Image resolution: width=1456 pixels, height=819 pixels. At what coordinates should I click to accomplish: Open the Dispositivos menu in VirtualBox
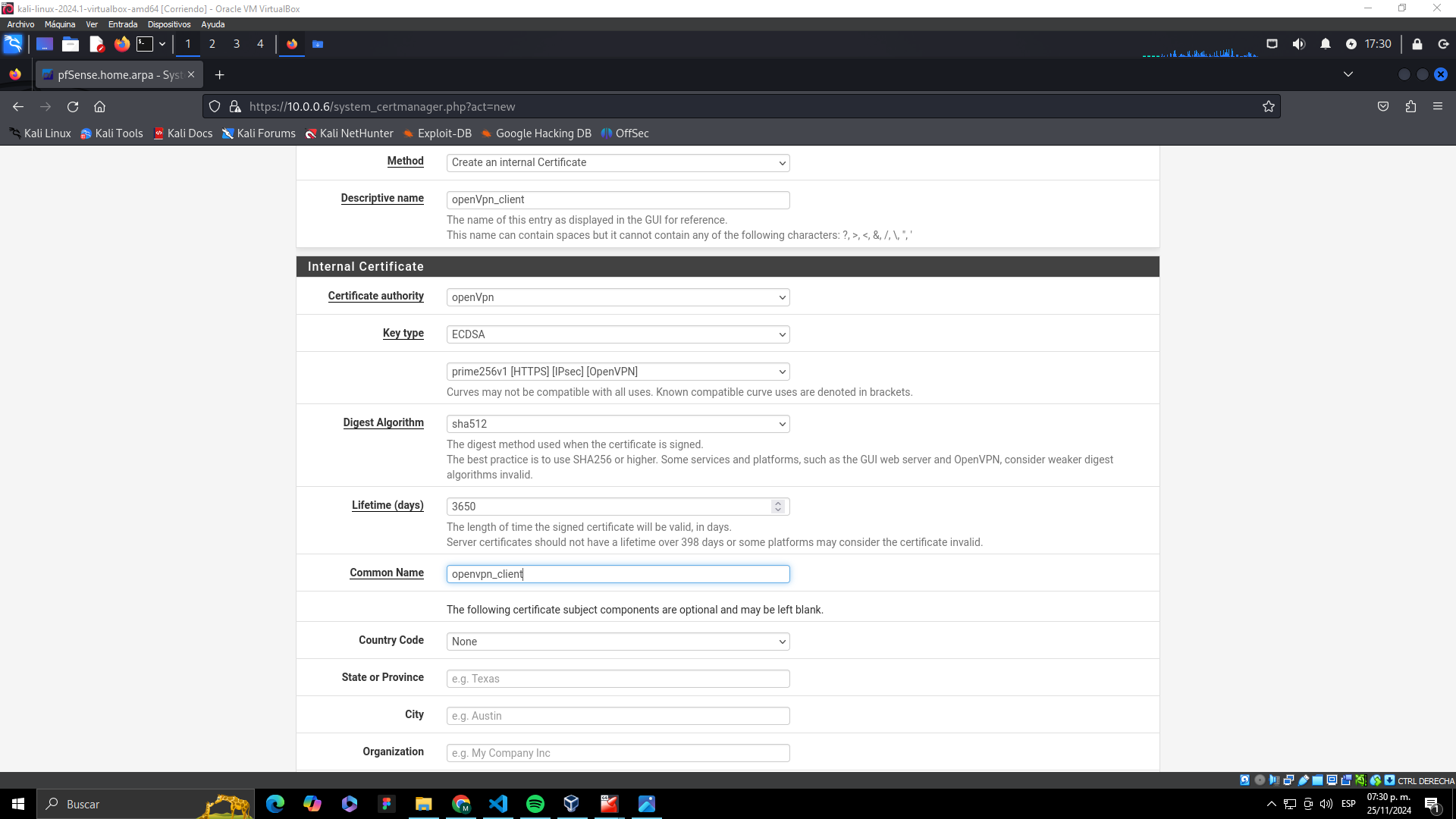click(x=168, y=24)
